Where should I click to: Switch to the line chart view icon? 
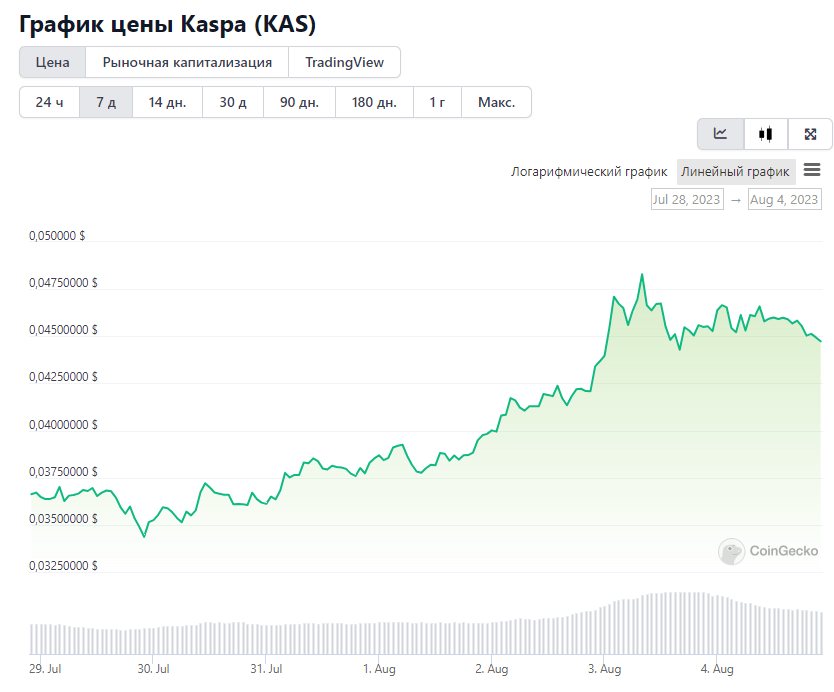point(721,134)
